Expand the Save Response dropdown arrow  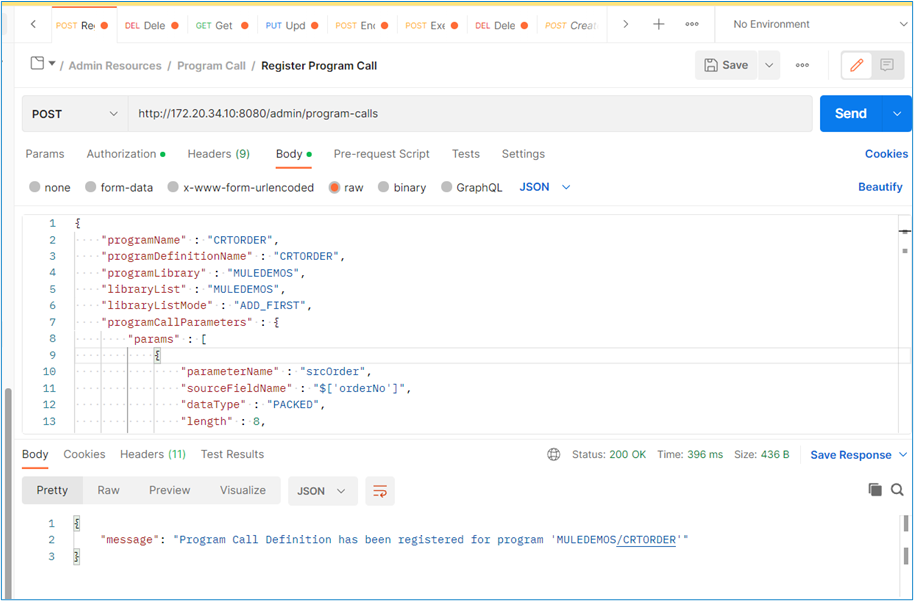coord(903,455)
